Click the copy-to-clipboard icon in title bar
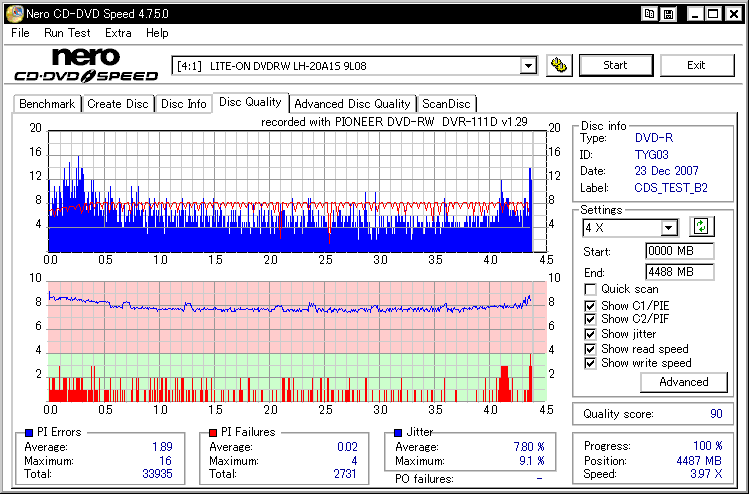749x494 pixels. [x=650, y=13]
